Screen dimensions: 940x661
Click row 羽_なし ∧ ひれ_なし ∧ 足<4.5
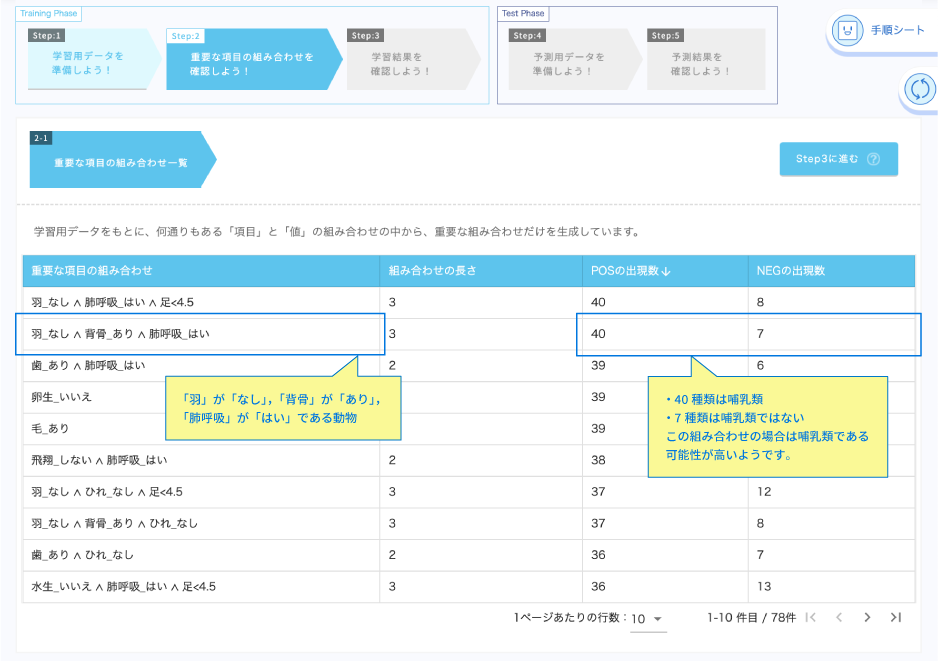pos(469,492)
